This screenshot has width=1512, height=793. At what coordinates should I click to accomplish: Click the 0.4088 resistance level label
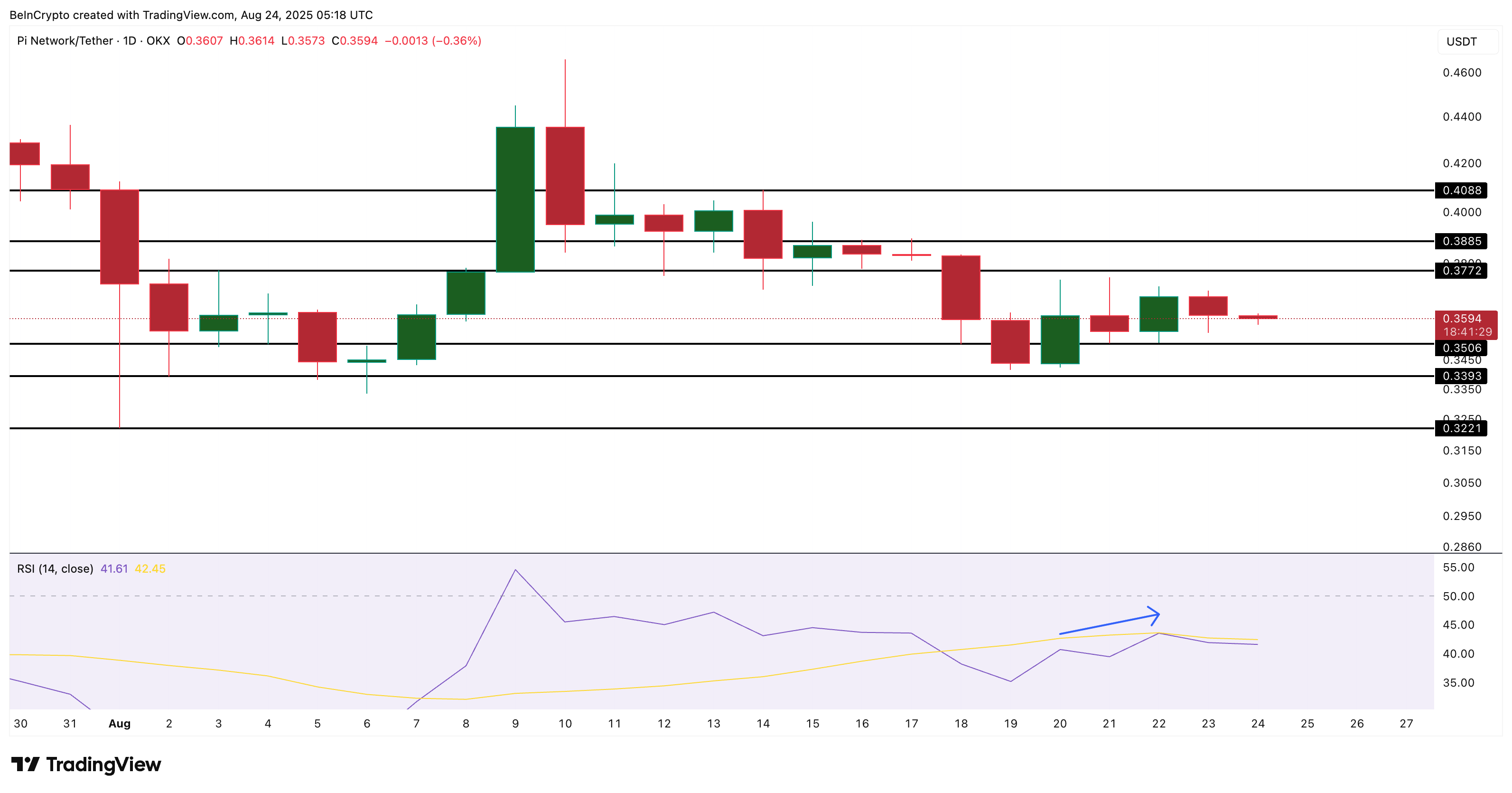tap(1463, 190)
